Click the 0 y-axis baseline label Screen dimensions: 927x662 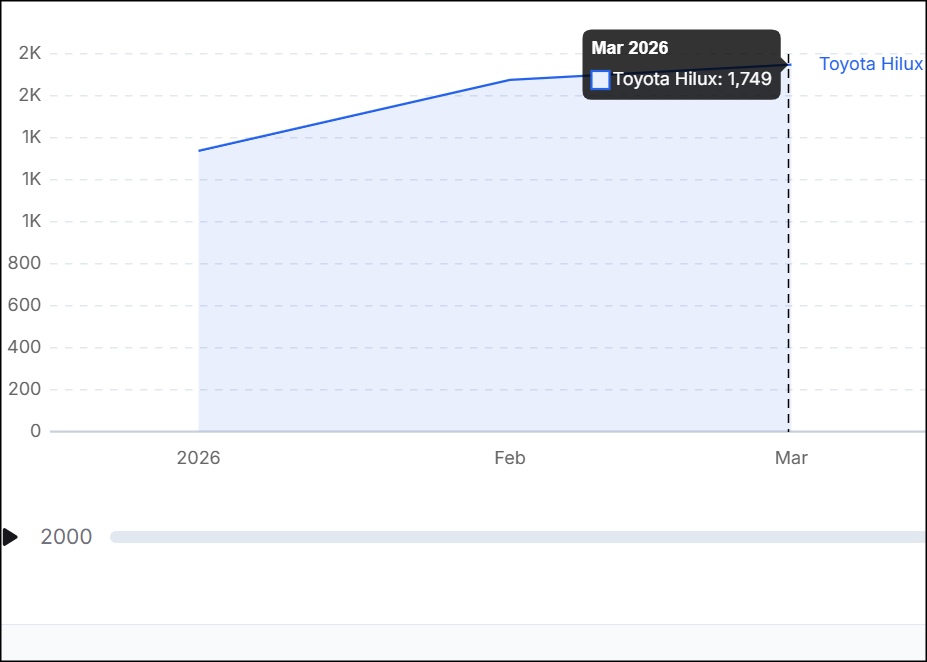coord(36,432)
